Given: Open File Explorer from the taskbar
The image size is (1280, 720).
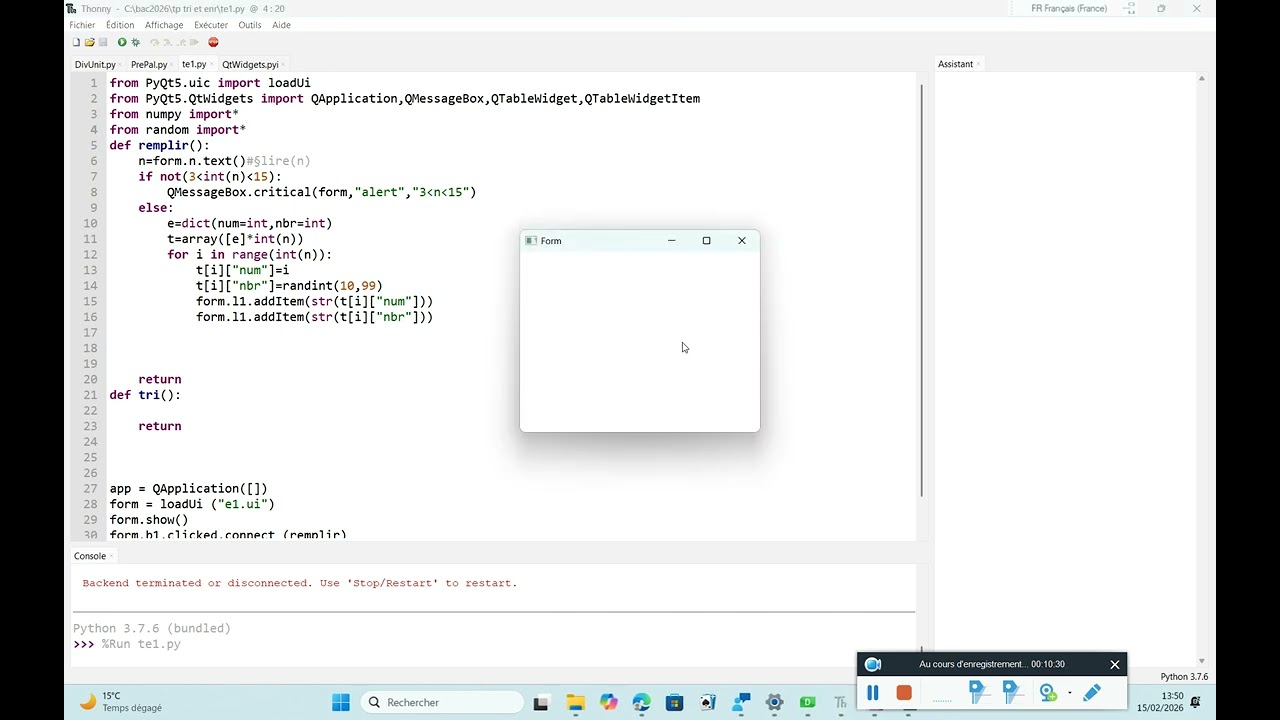Looking at the screenshot, I should point(575,703).
